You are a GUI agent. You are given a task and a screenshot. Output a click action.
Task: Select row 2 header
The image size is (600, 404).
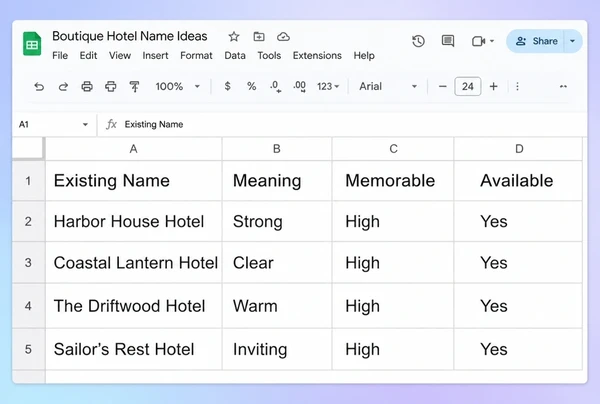tap(28, 222)
